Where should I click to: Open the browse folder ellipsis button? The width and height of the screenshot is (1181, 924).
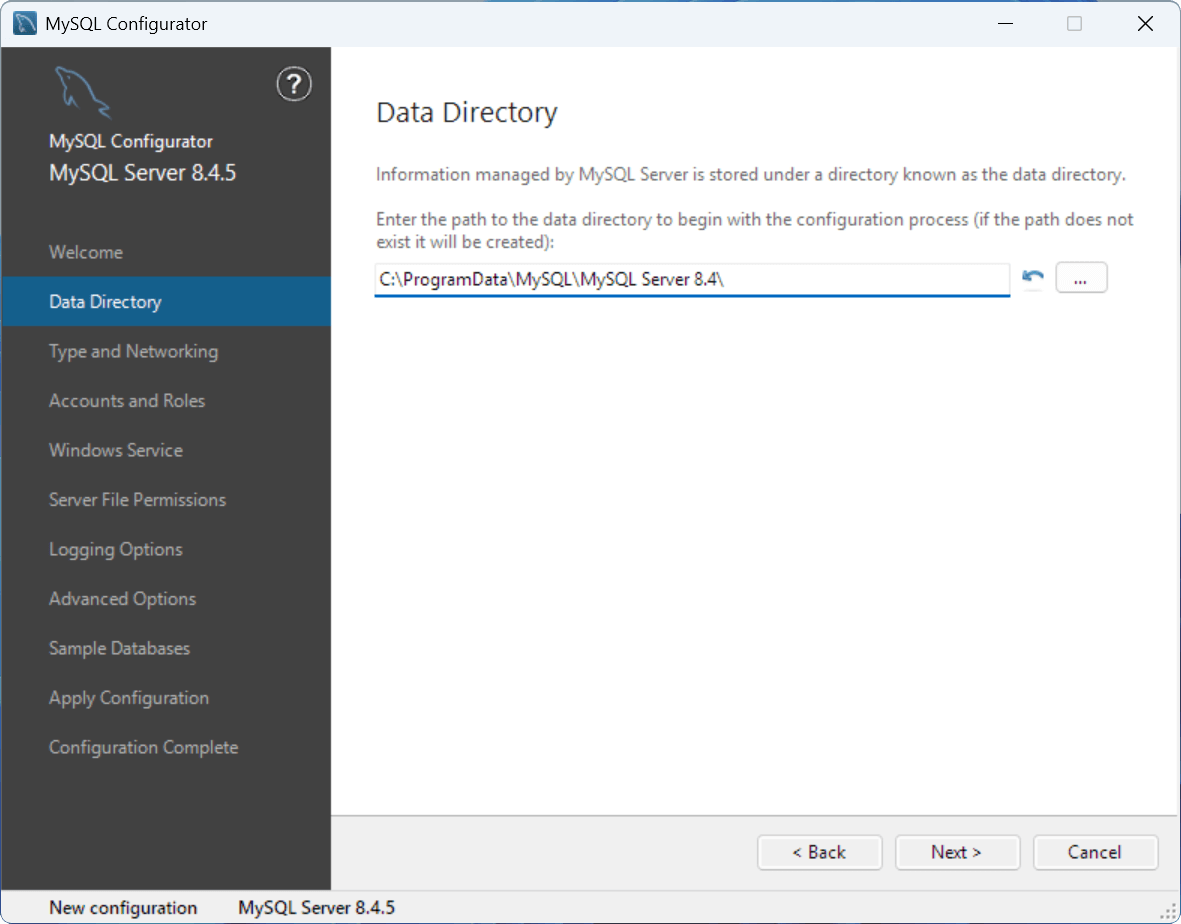tap(1081, 278)
